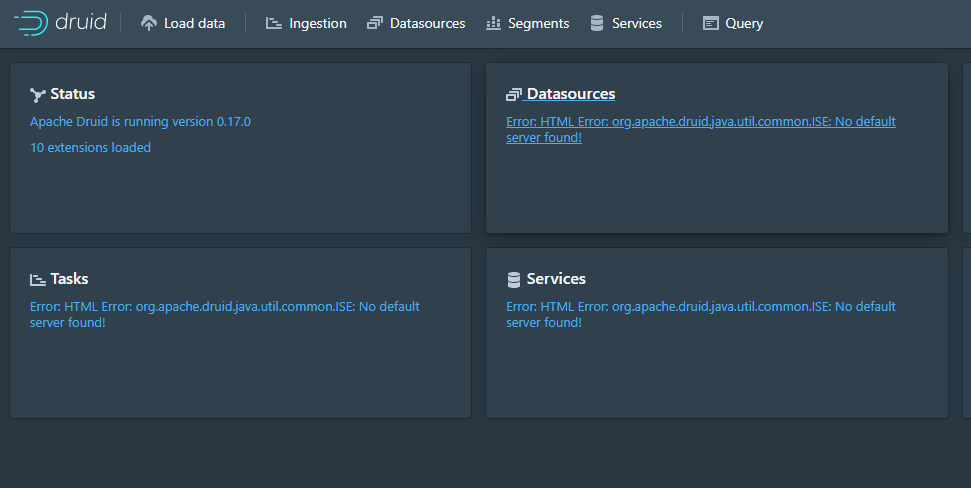Click the 10 extensions loaded link

[90, 147]
